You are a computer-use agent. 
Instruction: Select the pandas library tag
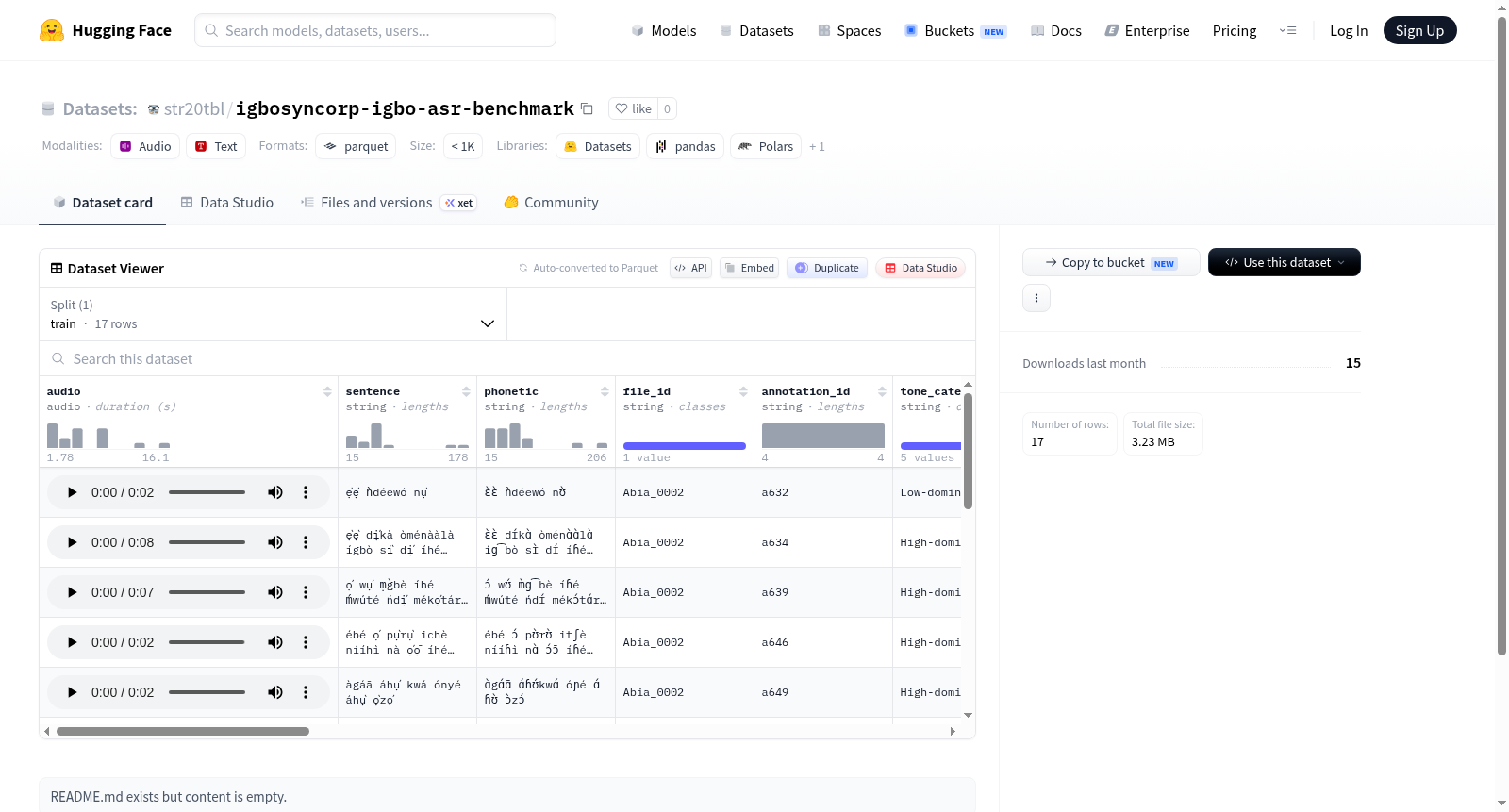(685, 146)
